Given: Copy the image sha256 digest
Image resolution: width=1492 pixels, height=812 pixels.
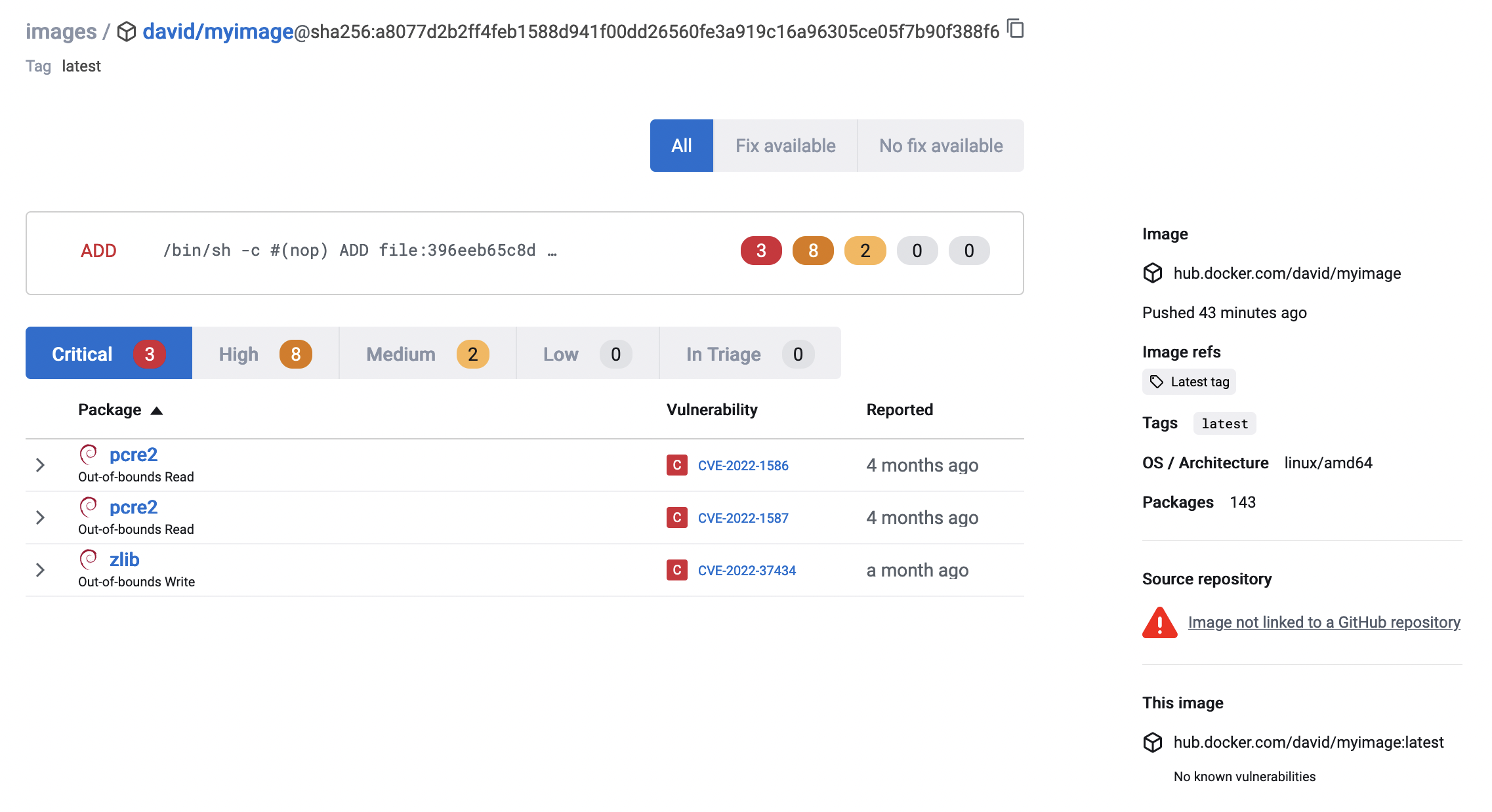Looking at the screenshot, I should click(x=1016, y=29).
